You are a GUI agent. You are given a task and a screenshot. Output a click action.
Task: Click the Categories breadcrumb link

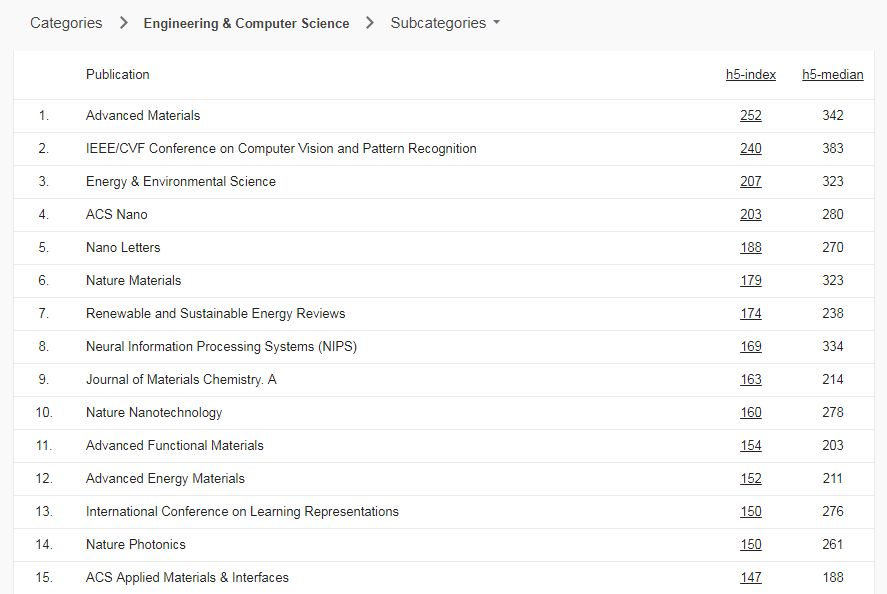(x=66, y=23)
